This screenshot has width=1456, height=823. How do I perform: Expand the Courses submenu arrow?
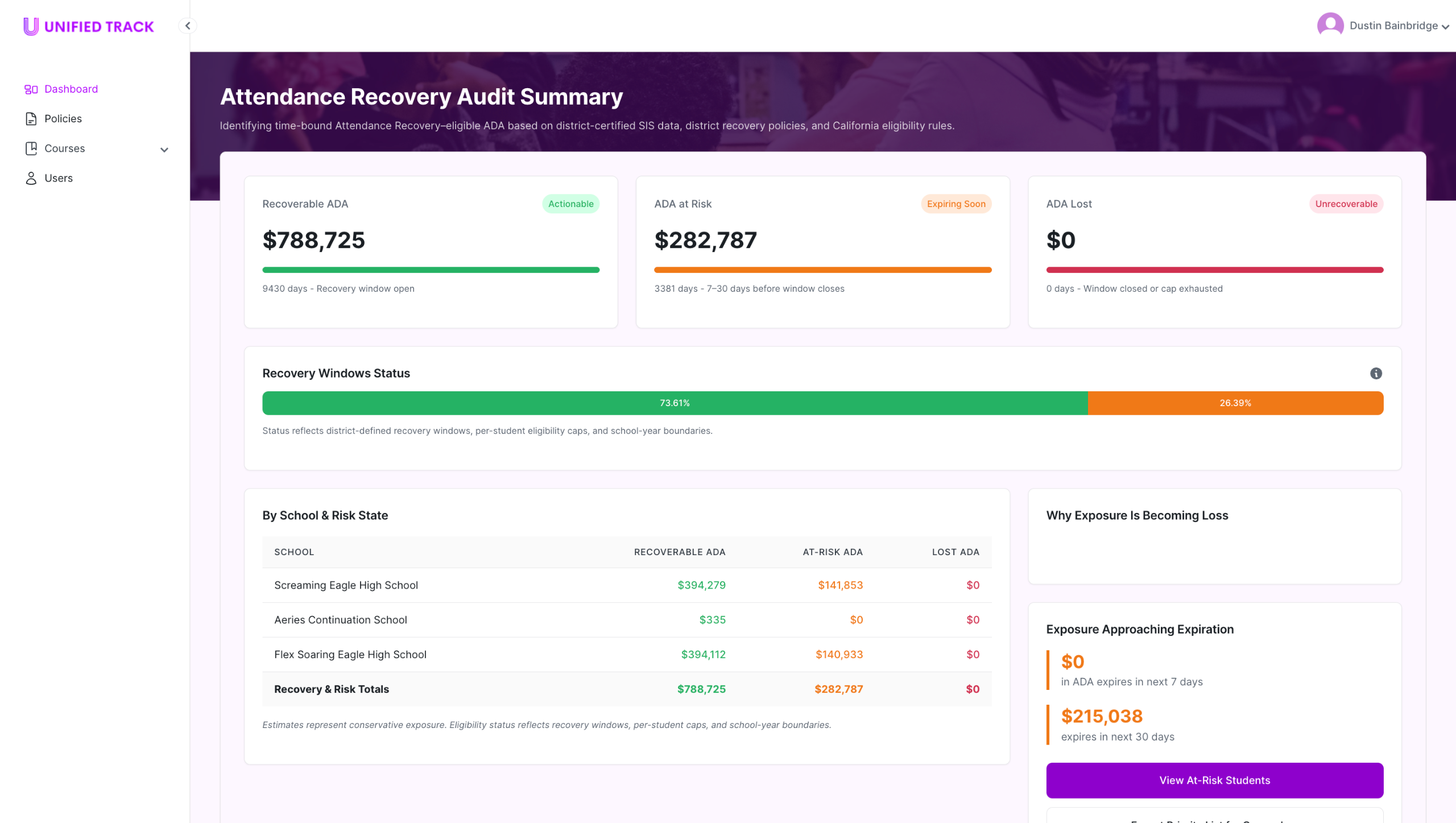pyautogui.click(x=164, y=150)
